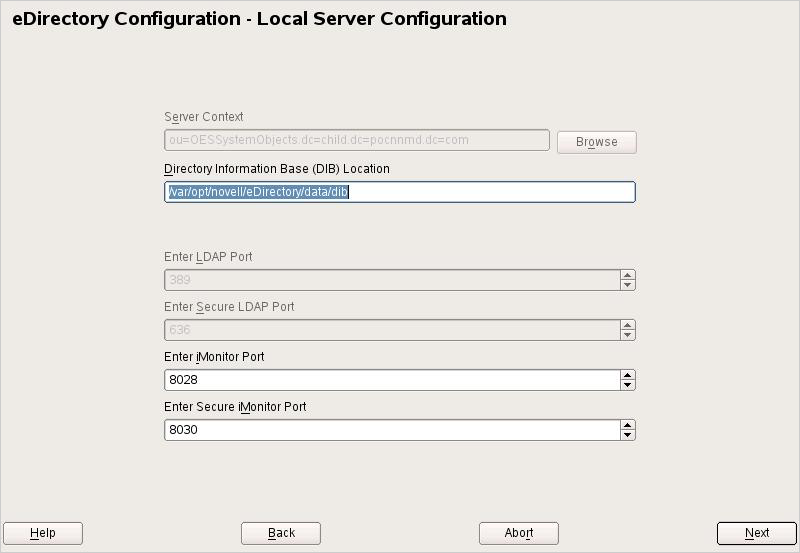Click the Secure LDAP Port down arrow

[628, 335]
